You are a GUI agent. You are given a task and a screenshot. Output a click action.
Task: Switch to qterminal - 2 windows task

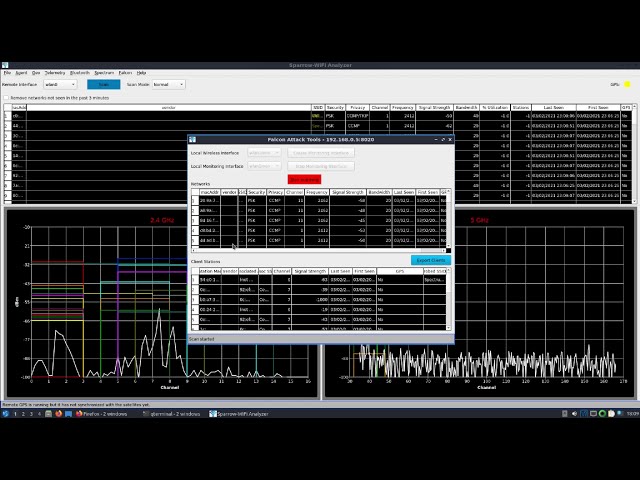point(172,414)
